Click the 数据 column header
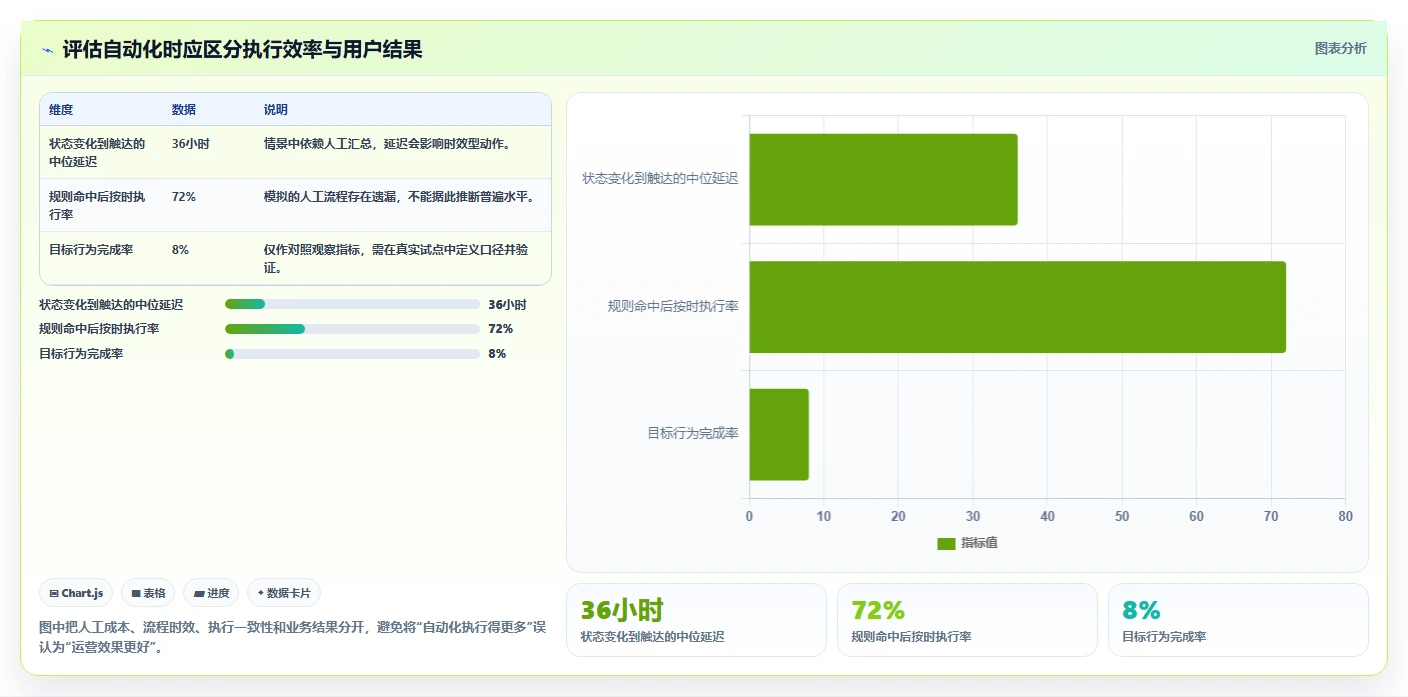The image size is (1408, 697). coord(184,110)
